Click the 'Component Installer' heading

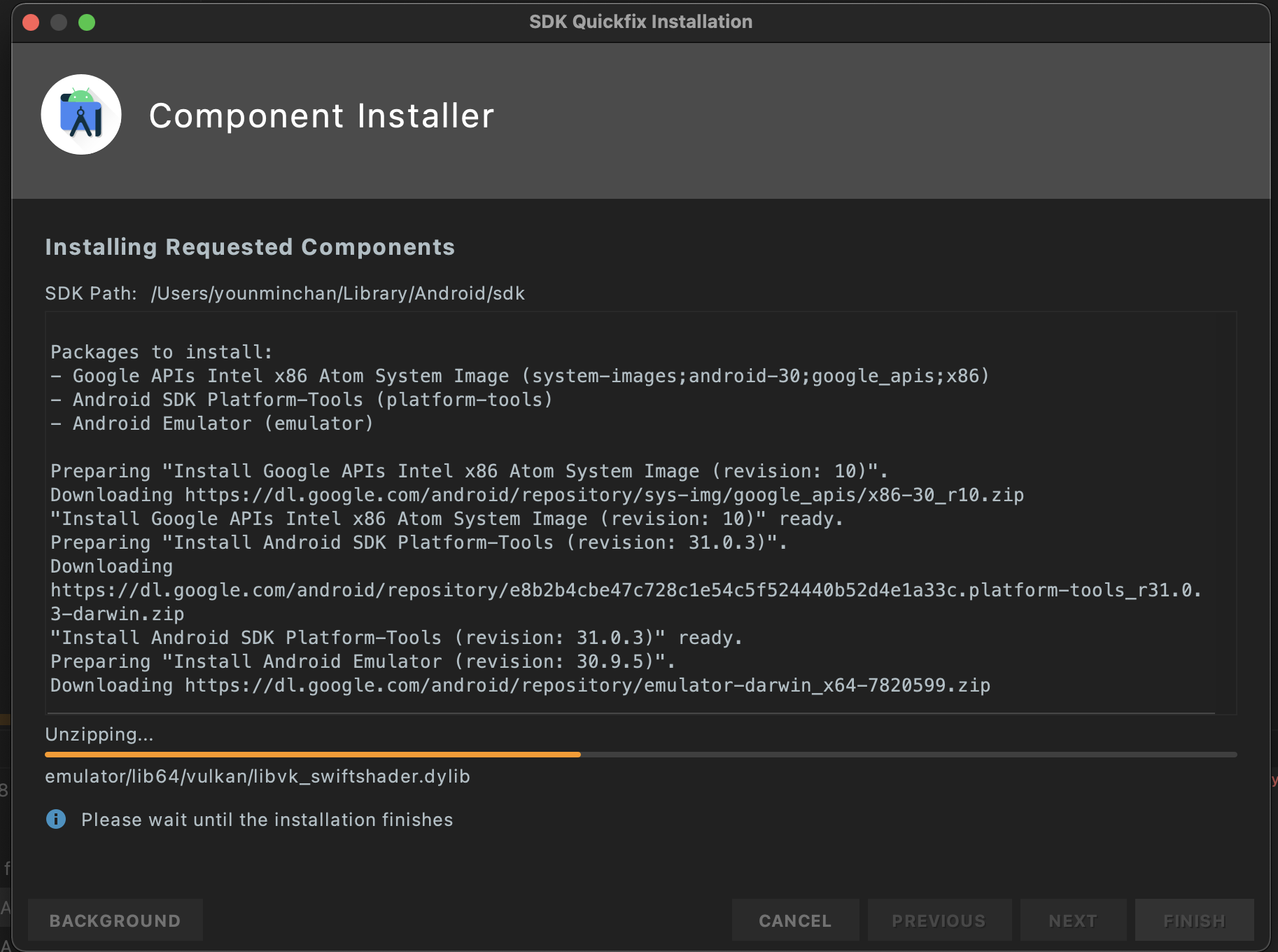[321, 115]
